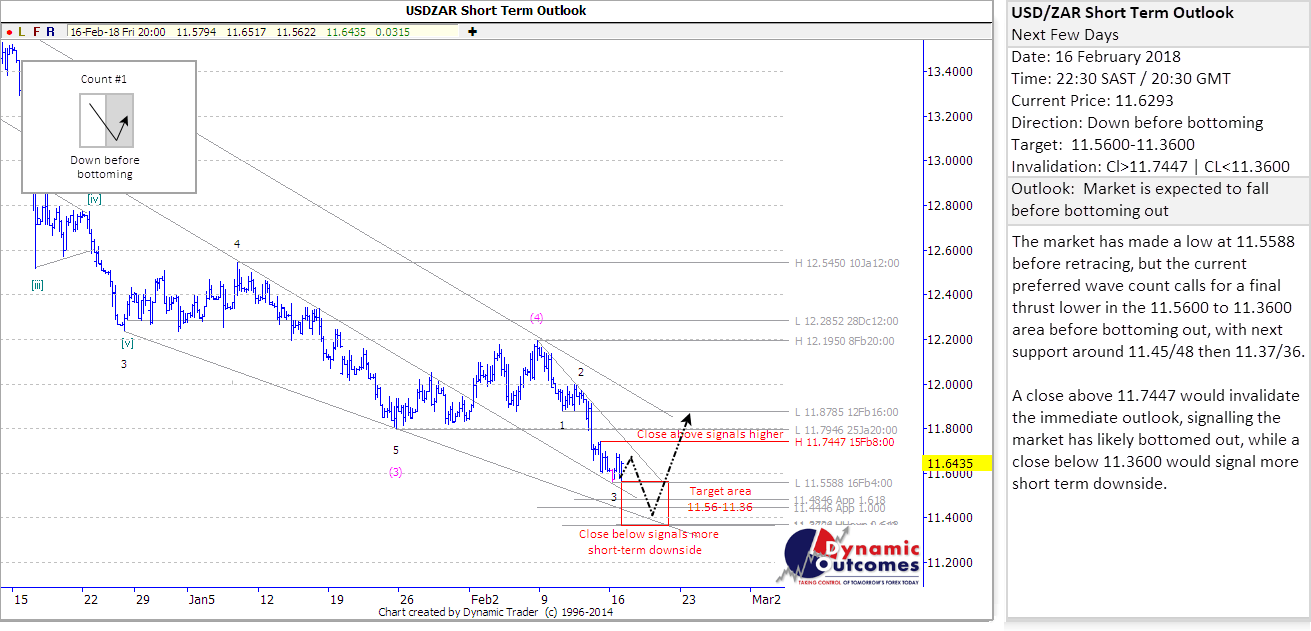Viewport: 1311px width, 631px height.
Task: Click the 13.4000 price axis label
Action: [x=949, y=72]
